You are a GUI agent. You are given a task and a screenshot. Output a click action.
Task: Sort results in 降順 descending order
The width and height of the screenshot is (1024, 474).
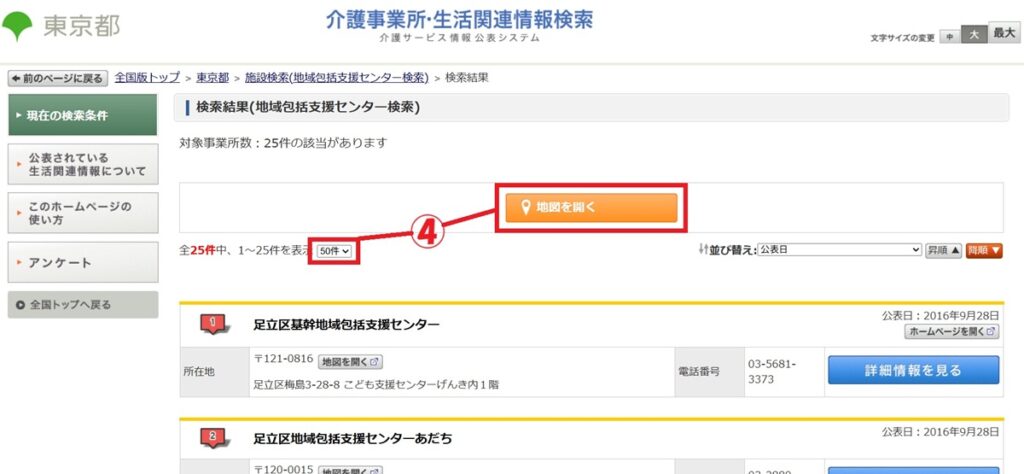[x=984, y=250]
